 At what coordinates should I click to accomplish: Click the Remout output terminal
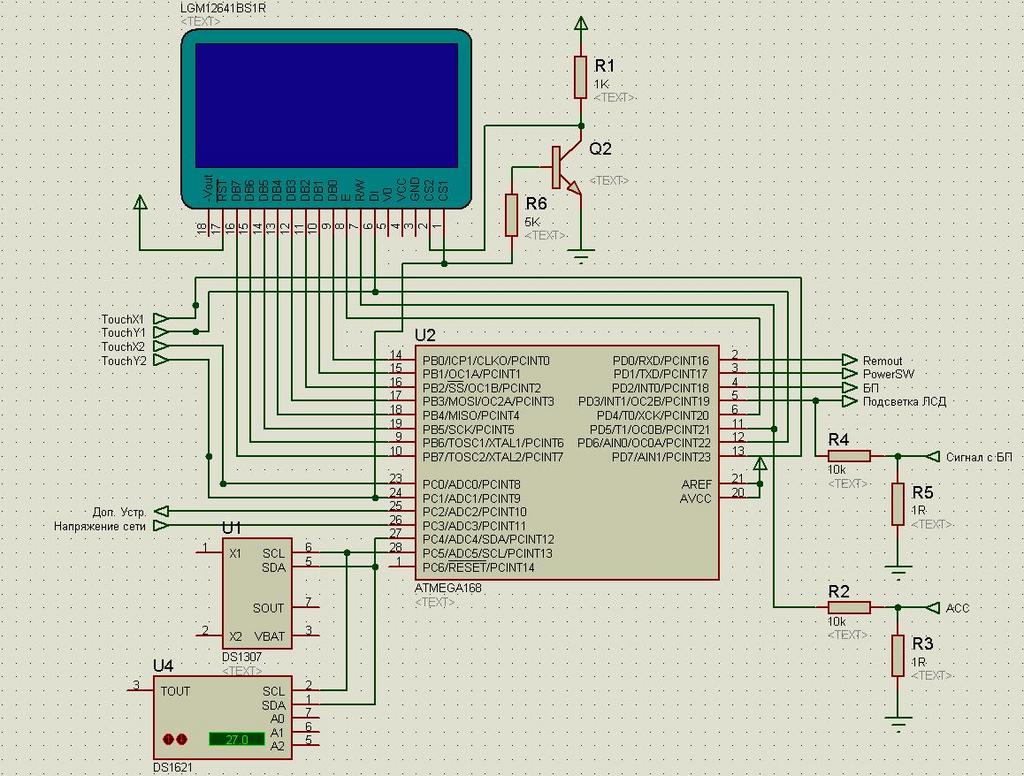[850, 360]
